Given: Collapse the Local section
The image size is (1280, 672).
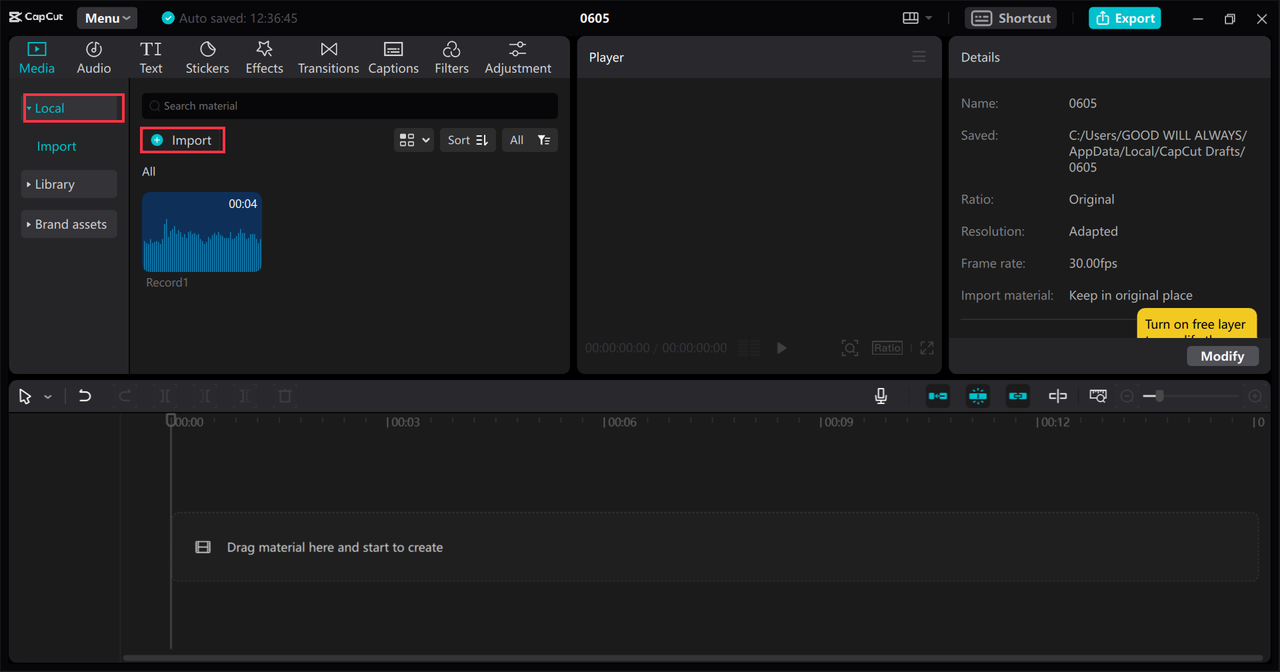Looking at the screenshot, I should (73, 108).
